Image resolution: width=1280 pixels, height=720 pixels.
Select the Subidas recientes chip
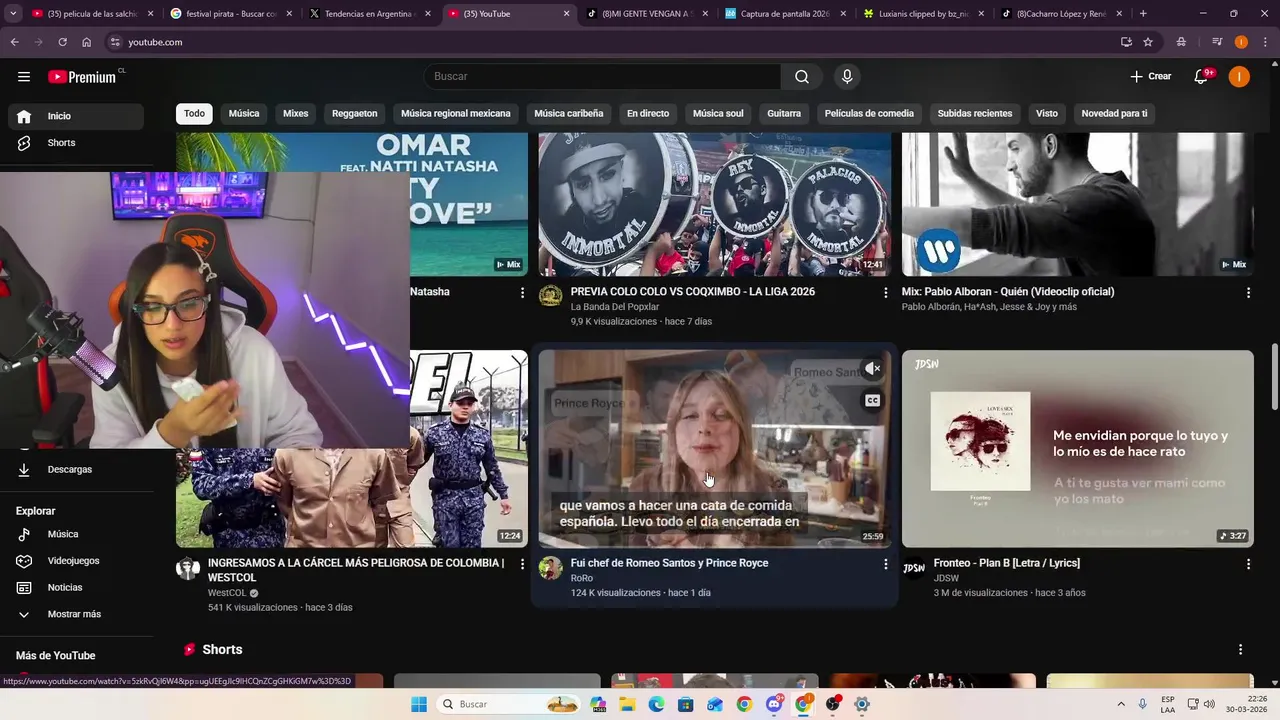pos(975,114)
